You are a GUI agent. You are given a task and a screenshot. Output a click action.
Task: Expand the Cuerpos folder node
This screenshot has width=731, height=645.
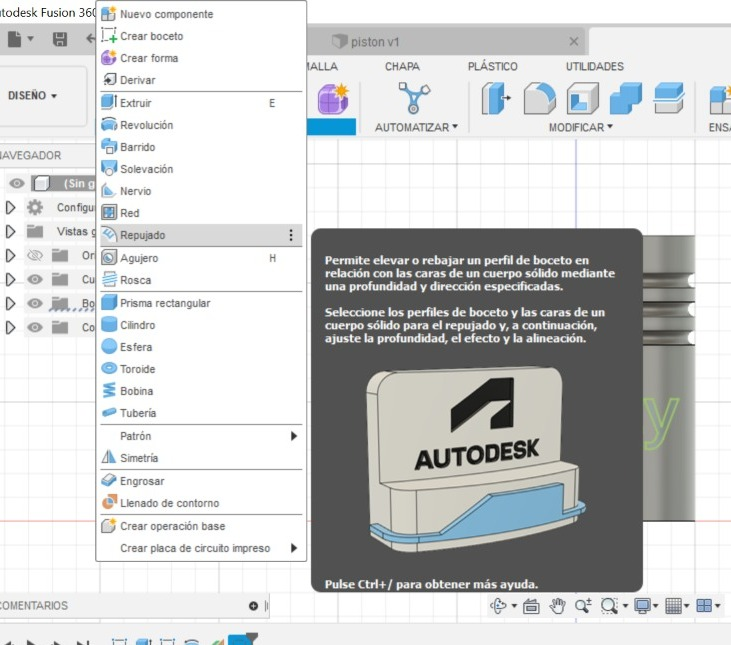click(10, 279)
